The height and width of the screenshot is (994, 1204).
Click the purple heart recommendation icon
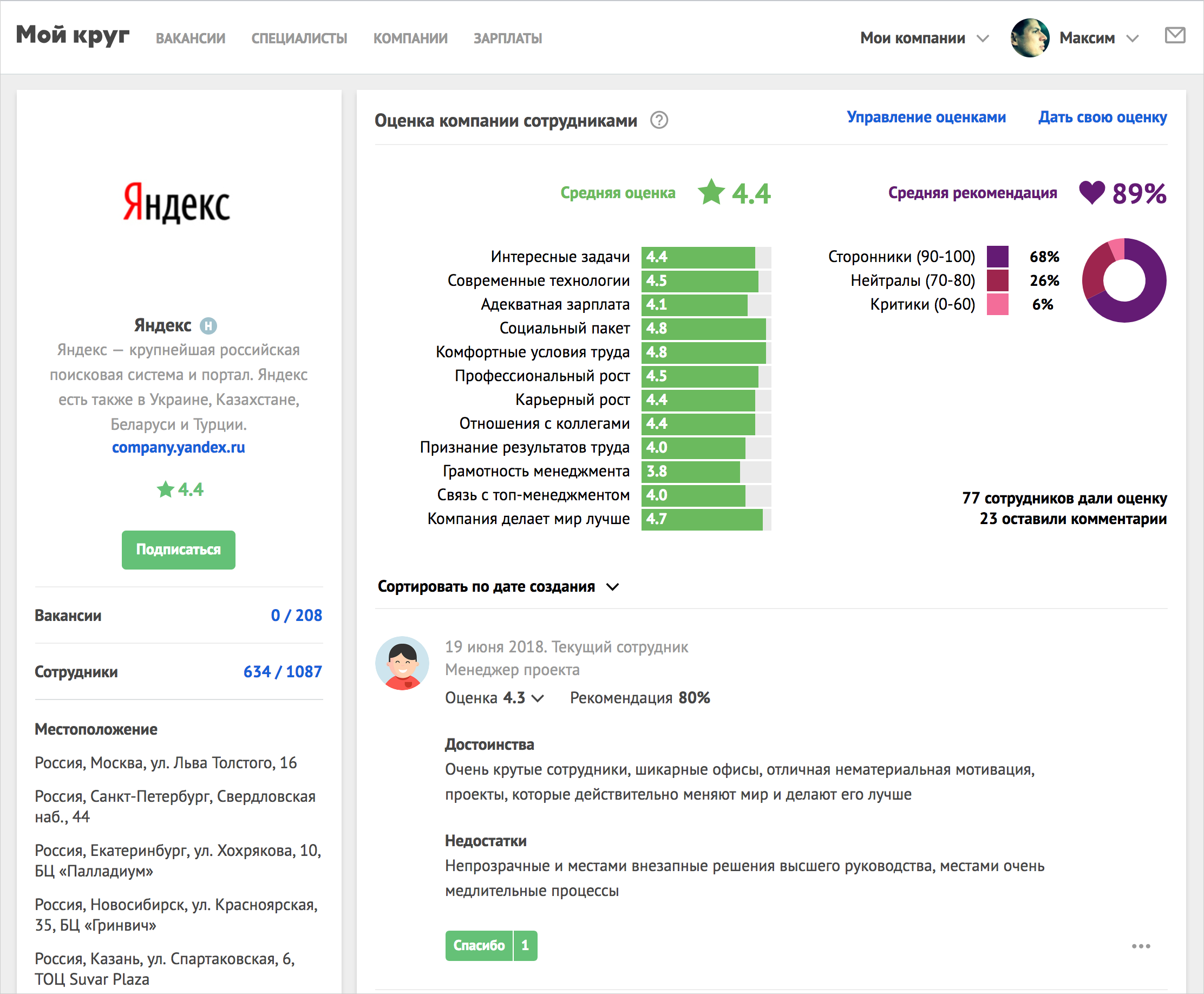click(x=1092, y=193)
